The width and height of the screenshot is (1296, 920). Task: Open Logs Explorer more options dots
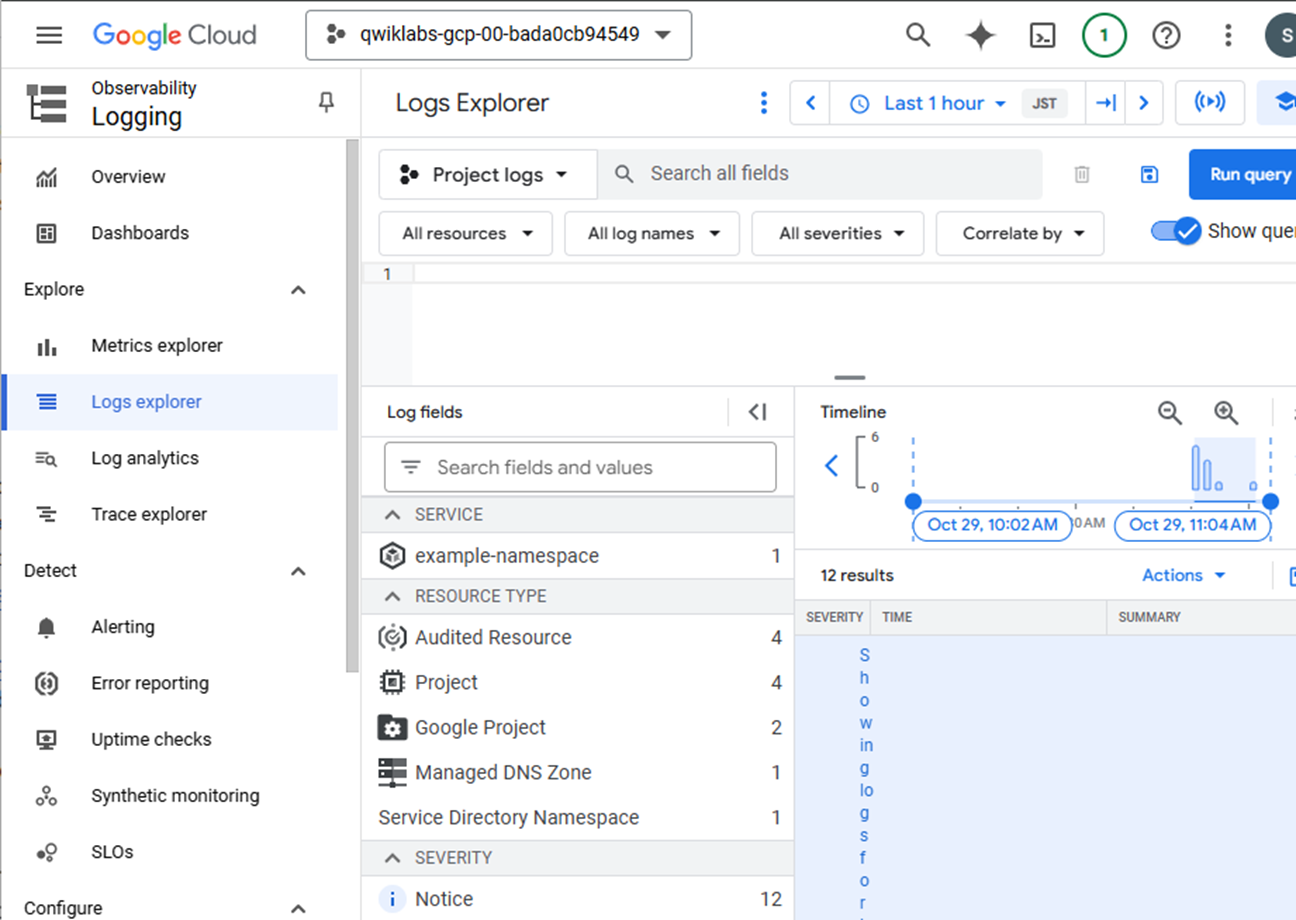pyautogui.click(x=764, y=103)
